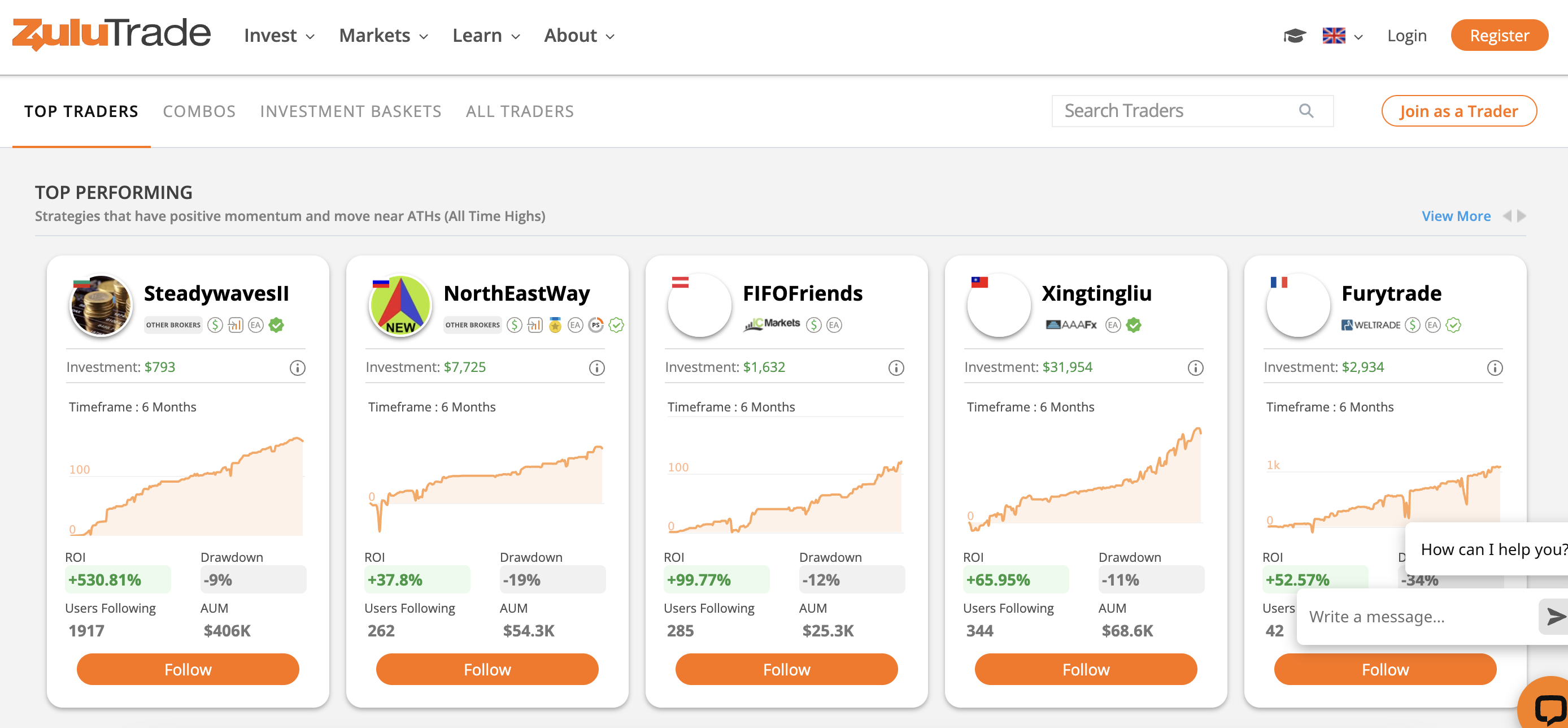
Task: Expand the About menu
Action: click(580, 36)
